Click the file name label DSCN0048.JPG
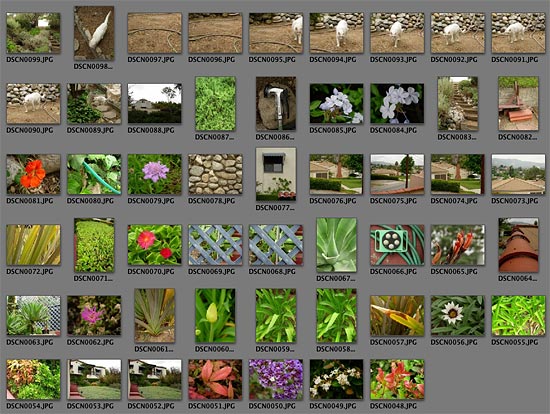 click(393, 406)
